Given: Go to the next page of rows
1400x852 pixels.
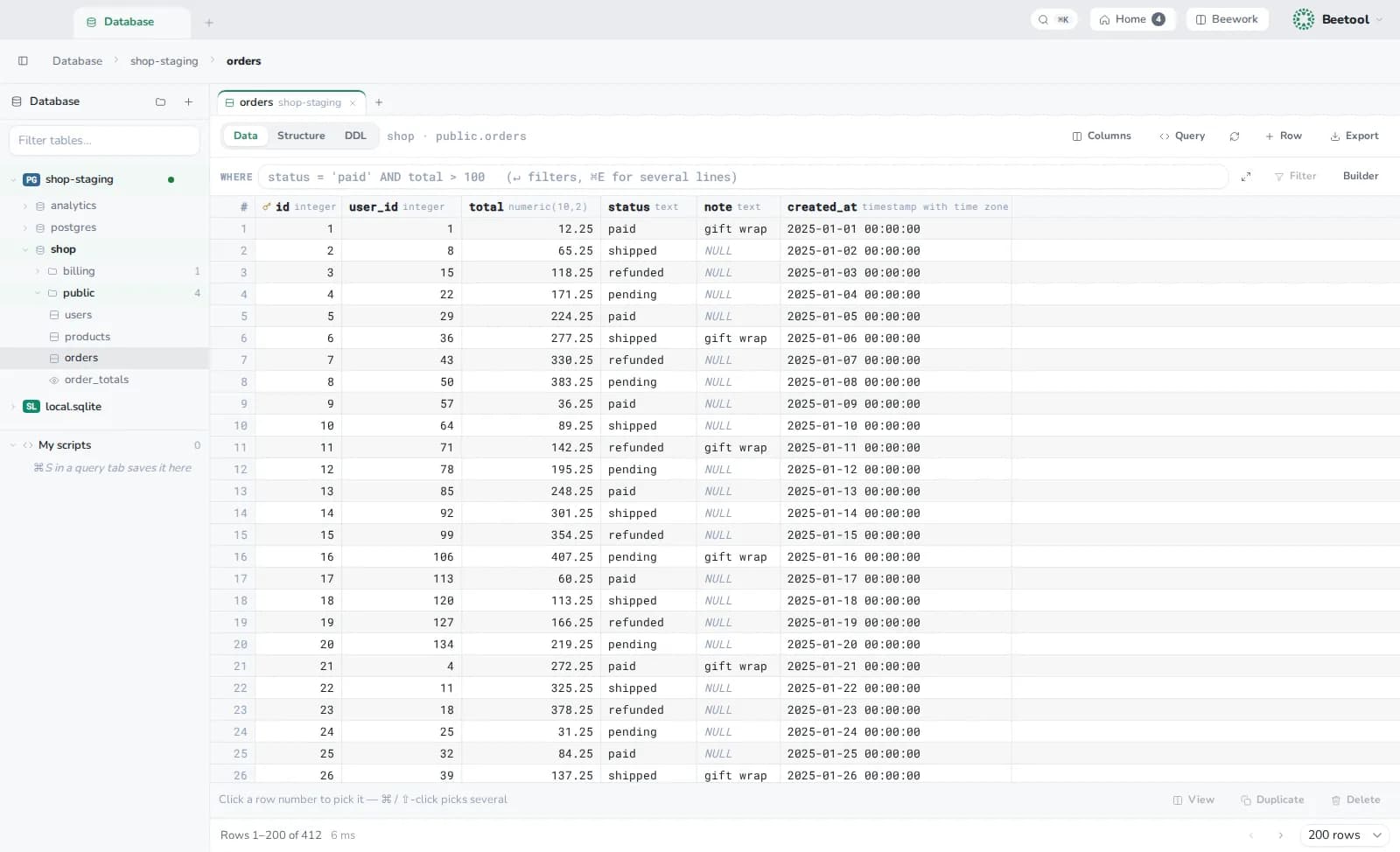Looking at the screenshot, I should pyautogui.click(x=1280, y=835).
